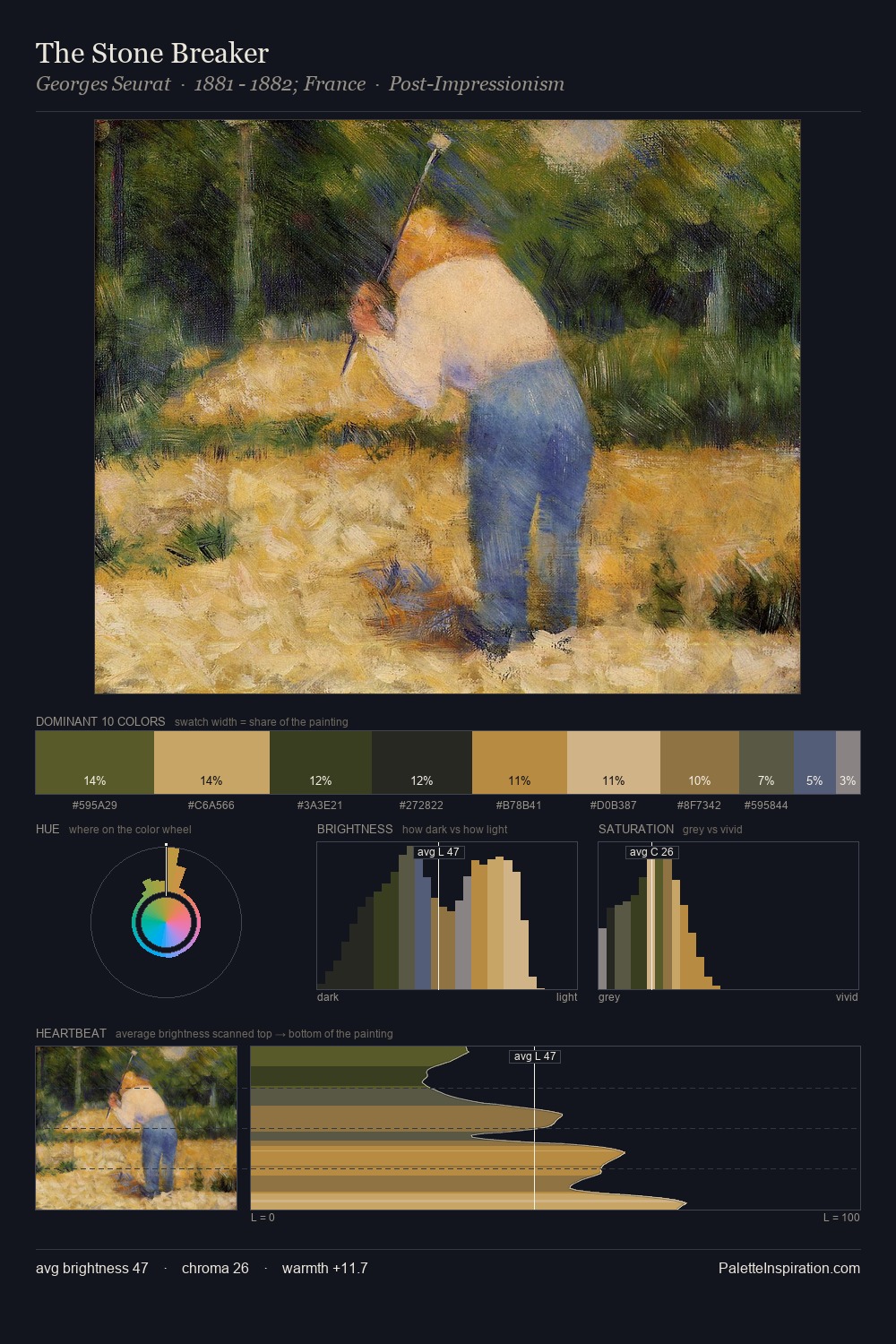This screenshot has width=896, height=1344.
Task: Click the 'avg C 26' saturation marker
Action: click(651, 852)
